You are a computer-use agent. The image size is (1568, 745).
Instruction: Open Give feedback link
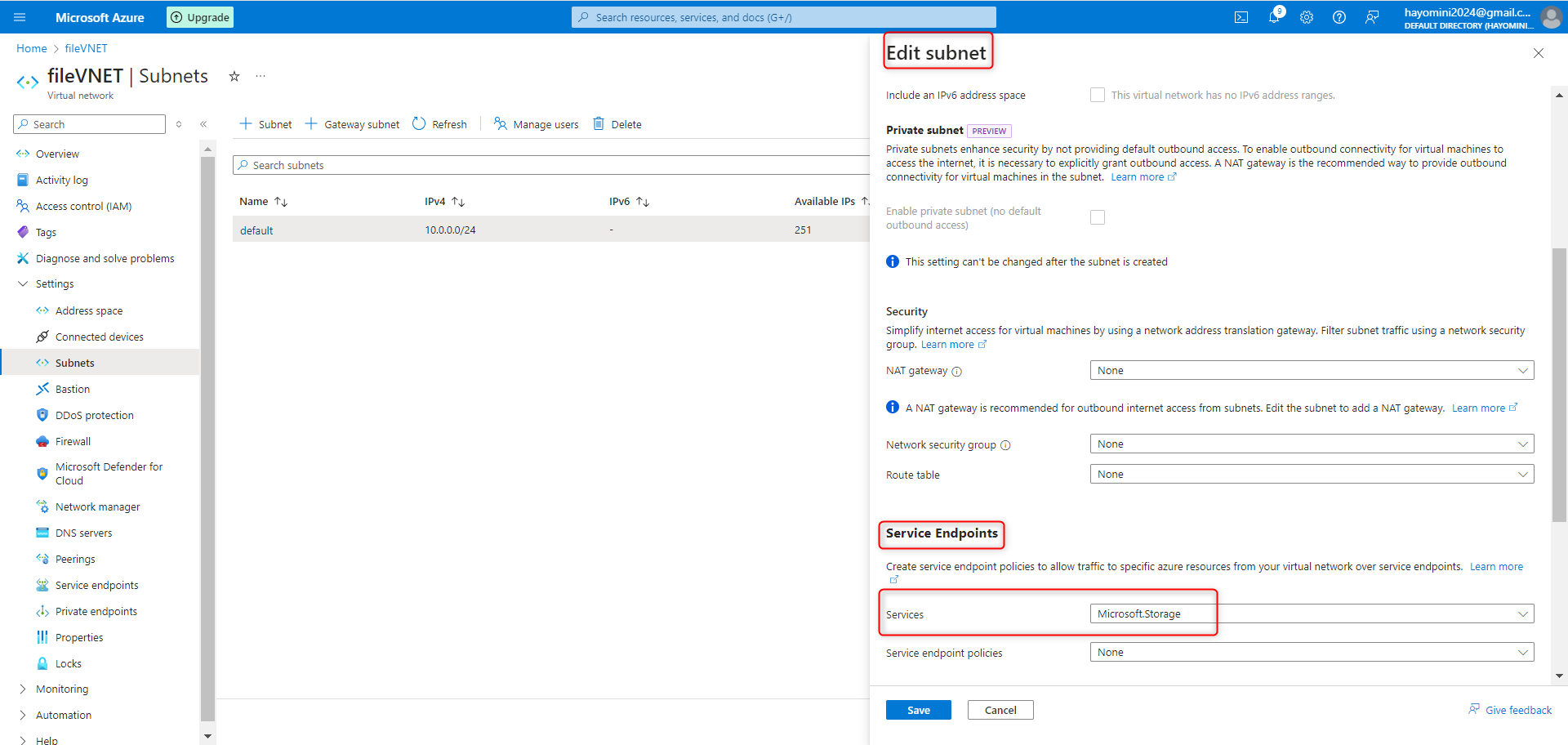(1510, 710)
